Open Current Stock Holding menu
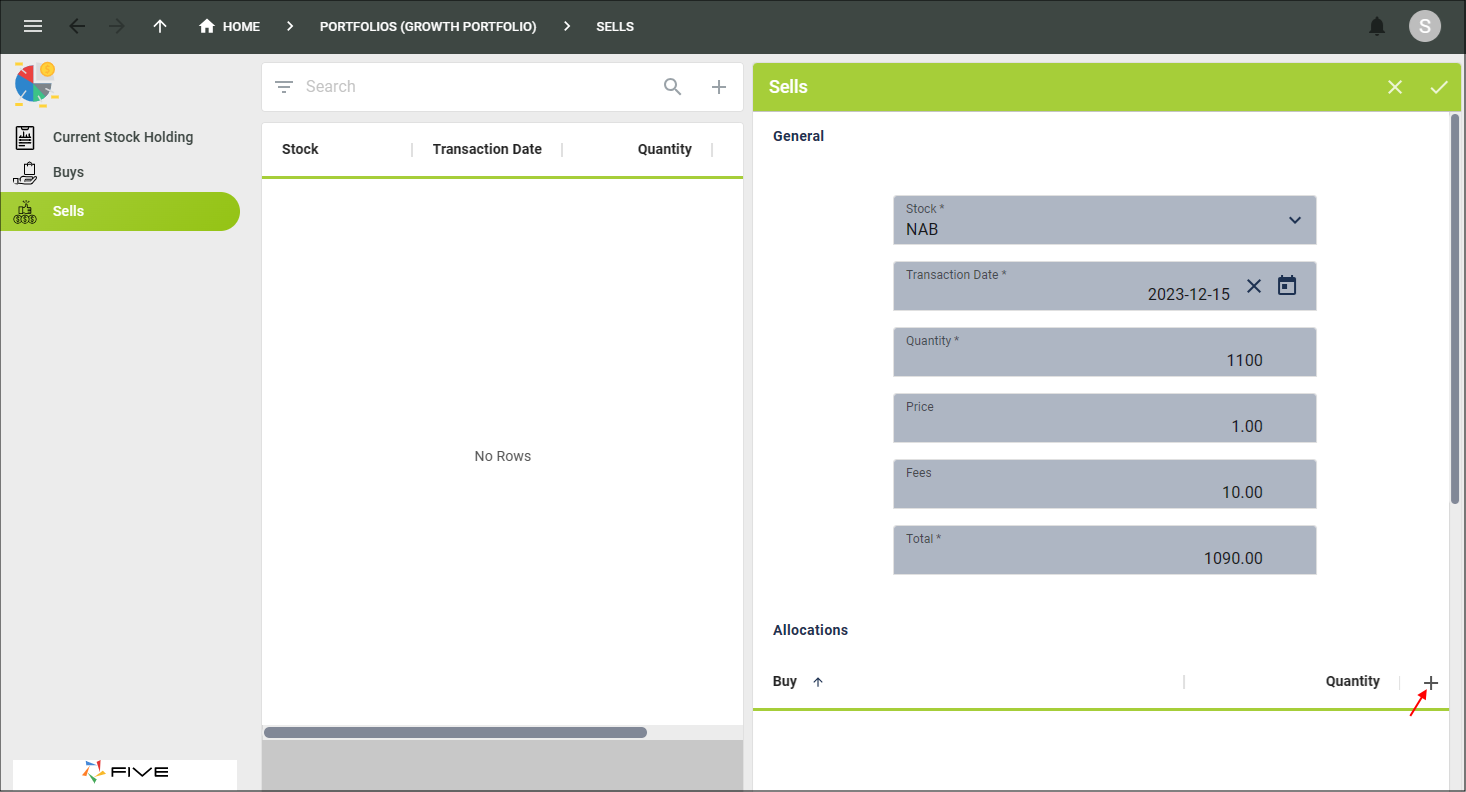Image resolution: width=1466 pixels, height=792 pixels. (x=120, y=137)
